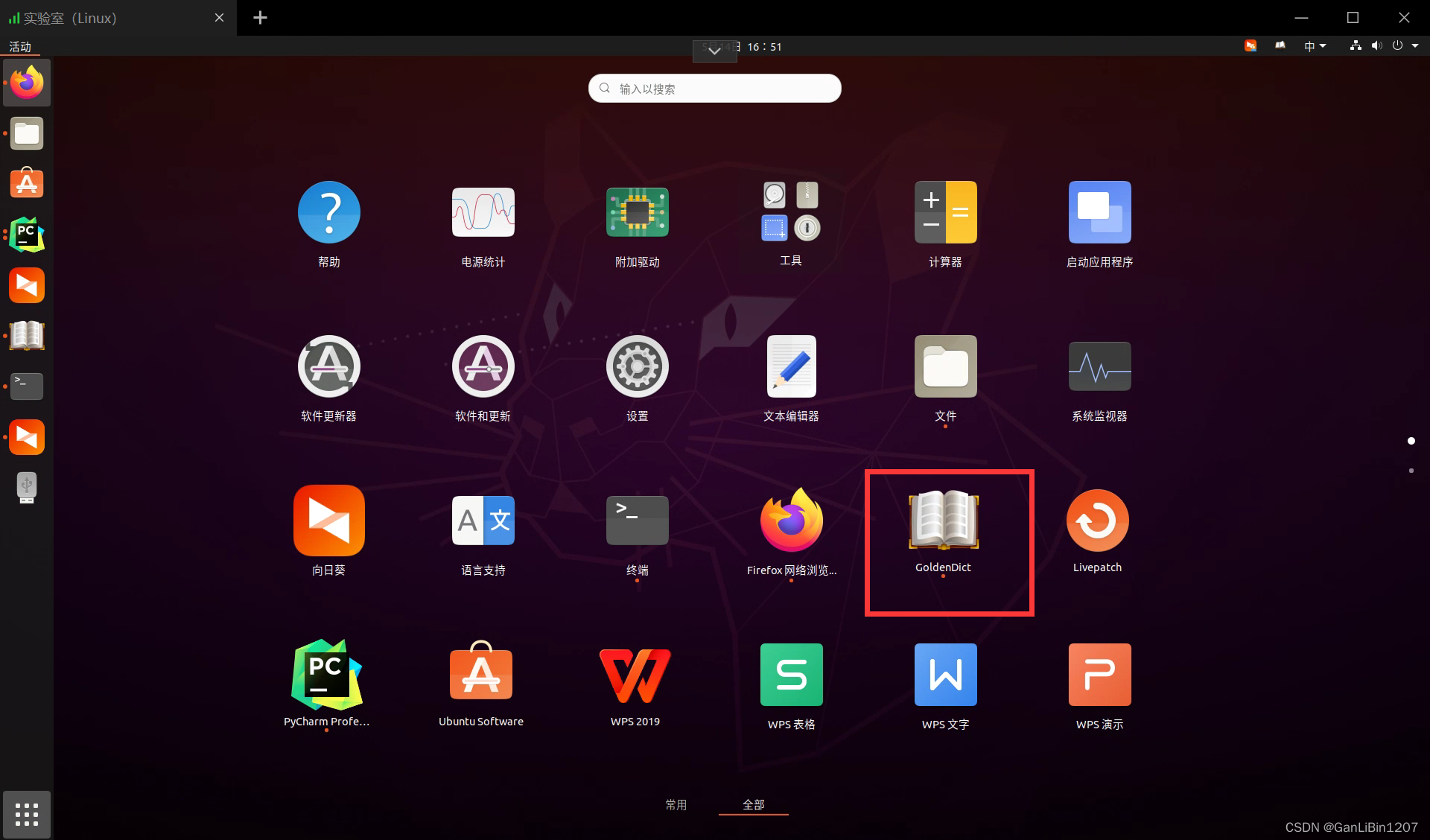This screenshot has height=840, width=1430.
Task: Open 向日葵 (Sunflower) remote app in grid
Action: click(328, 521)
